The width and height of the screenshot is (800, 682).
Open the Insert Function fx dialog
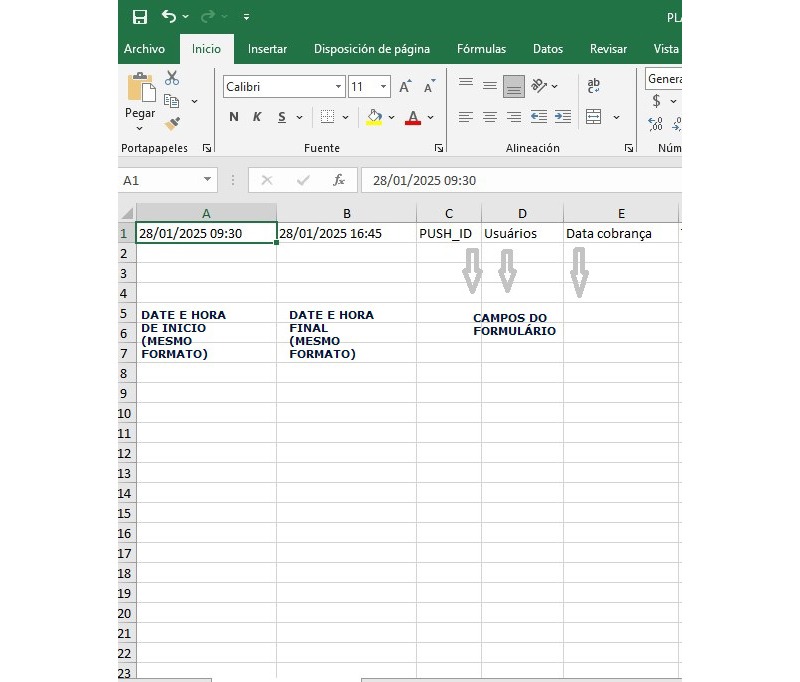[339, 180]
